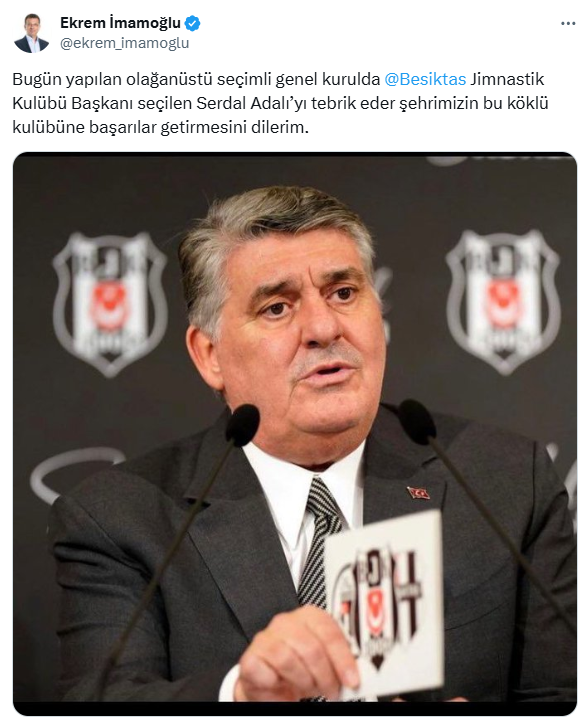Click the name Serdal Adalı'yı in the tweet
The image size is (588, 727).
(x=251, y=103)
